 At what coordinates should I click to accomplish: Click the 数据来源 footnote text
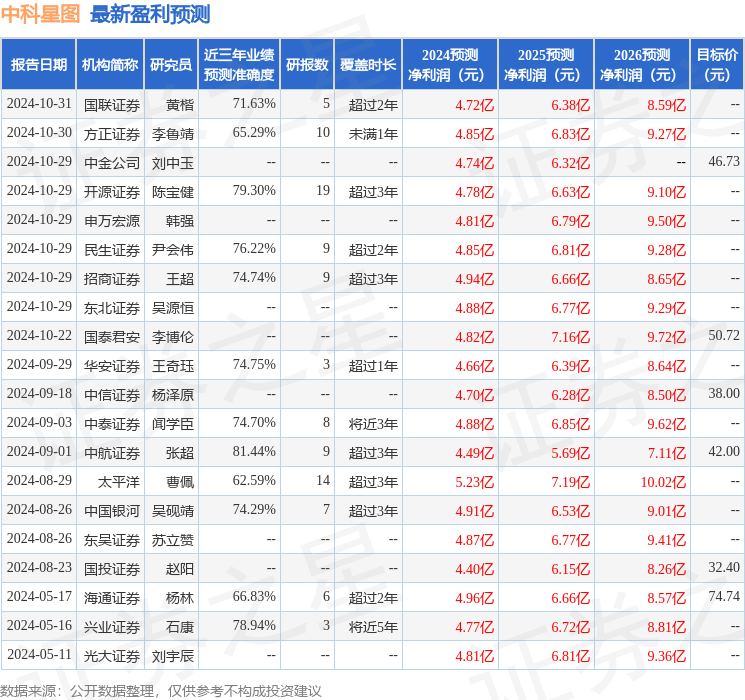(161, 690)
